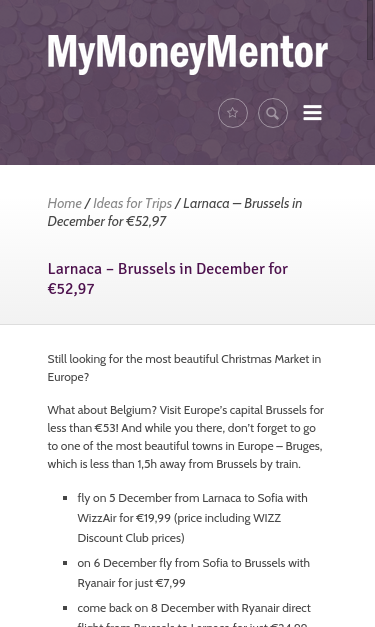Image resolution: width=375 pixels, height=627 pixels.
Task: Click the star favorites icon in header
Action: pos(233,113)
